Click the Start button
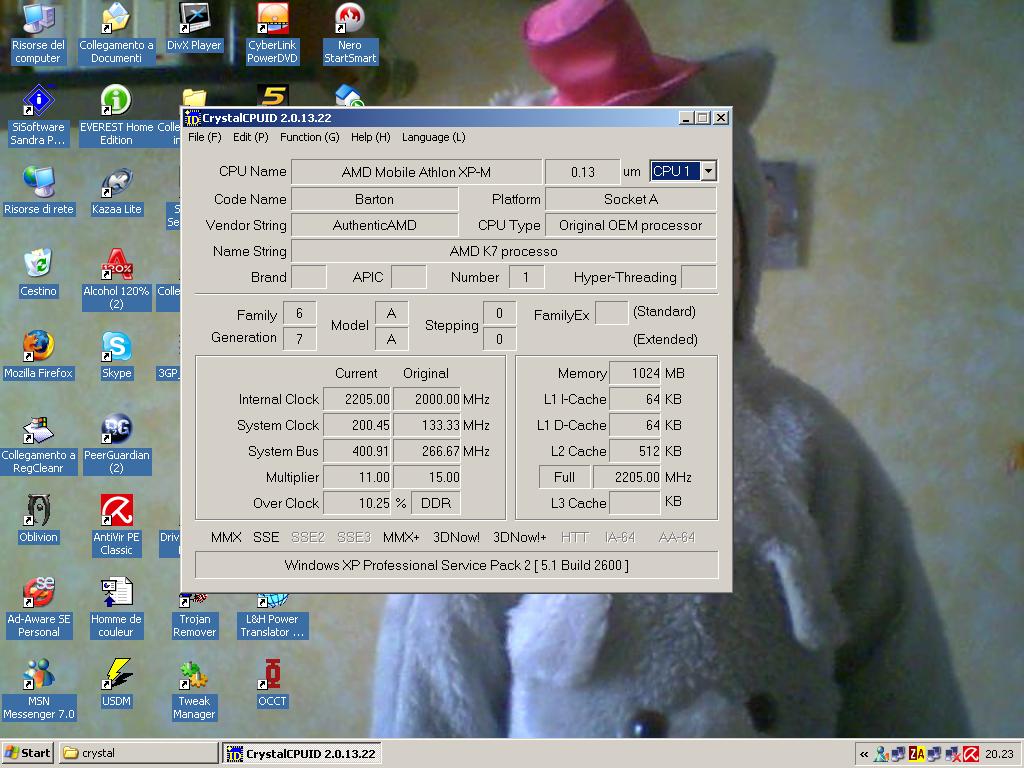 tap(27, 753)
